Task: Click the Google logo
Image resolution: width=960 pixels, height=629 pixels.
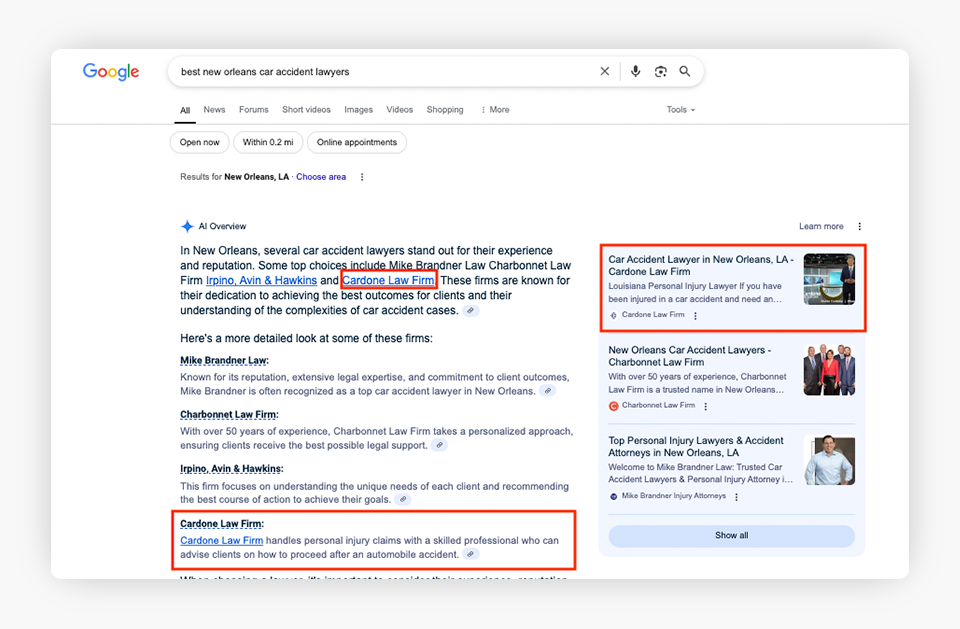Action: click(x=111, y=72)
